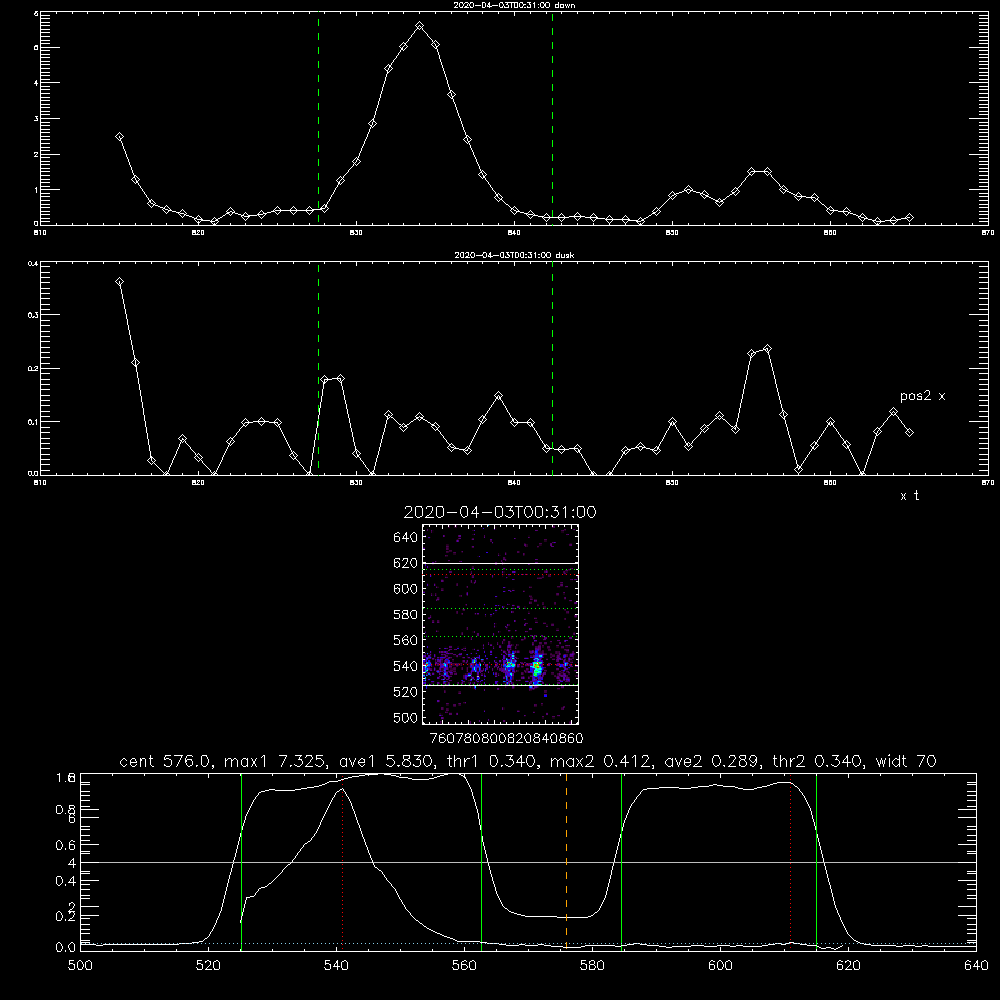
Task: Click the 'x t' label below dusk plot
Action: [x=909, y=496]
